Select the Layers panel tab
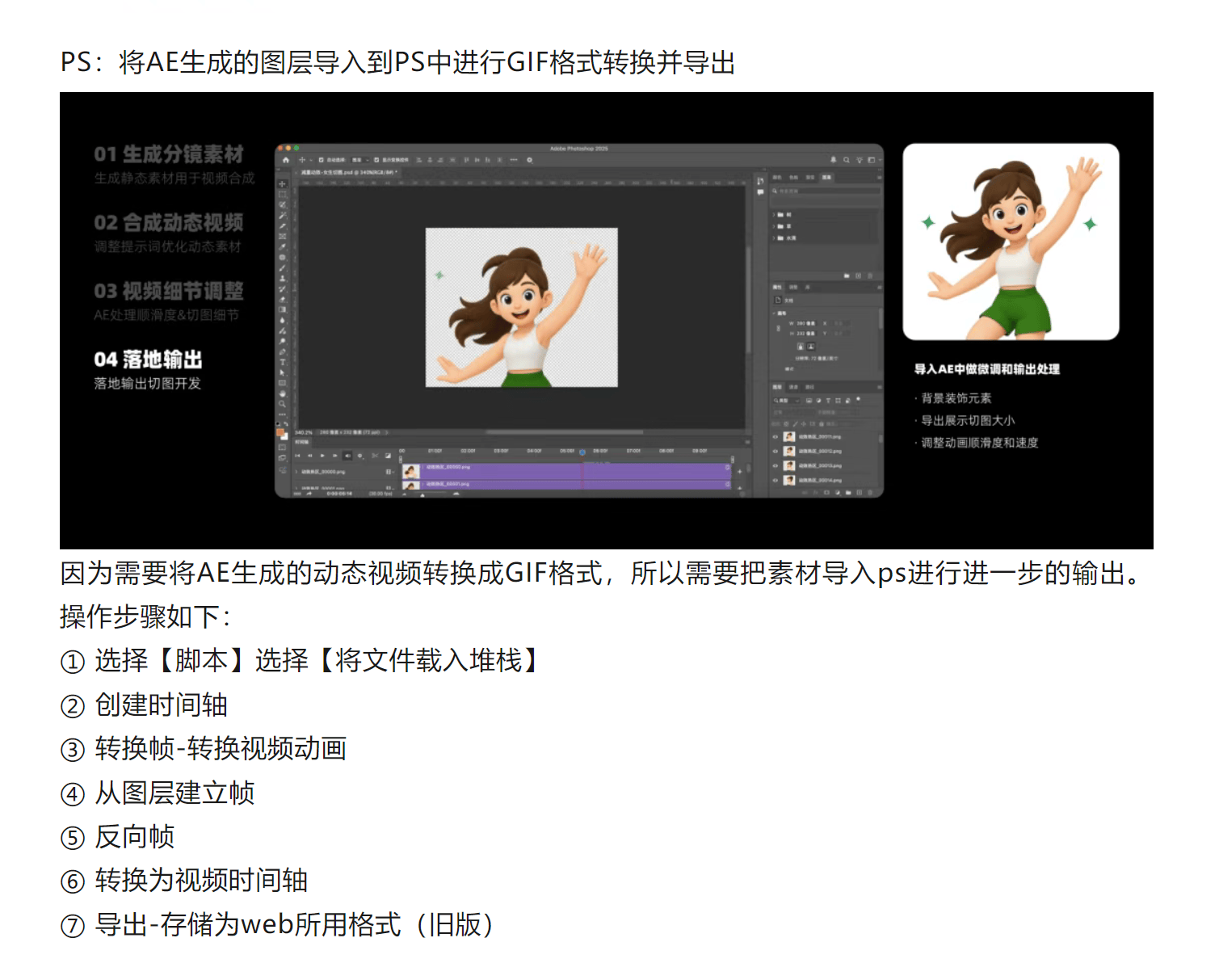This screenshot has height=980, width=1219. pyautogui.click(x=777, y=387)
